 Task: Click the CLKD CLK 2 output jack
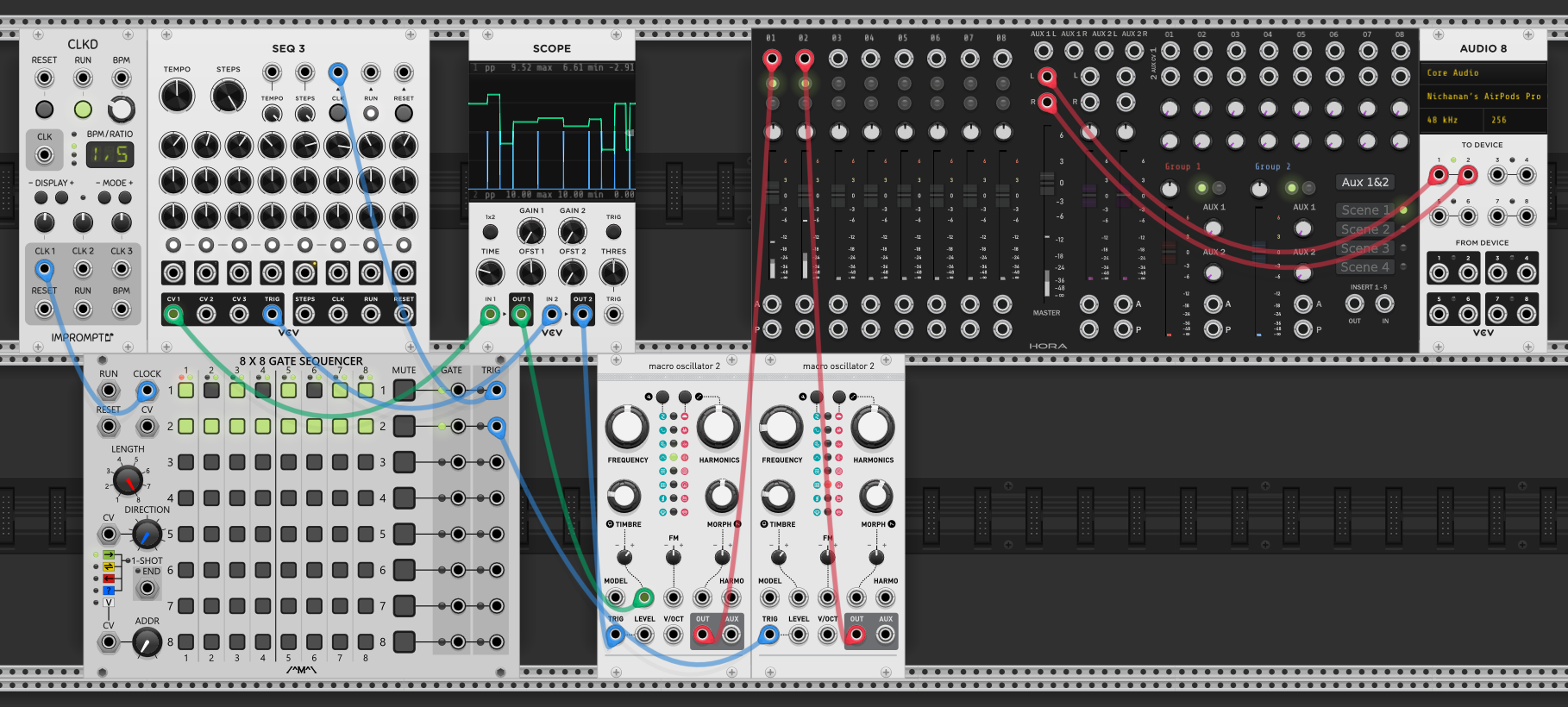click(83, 269)
